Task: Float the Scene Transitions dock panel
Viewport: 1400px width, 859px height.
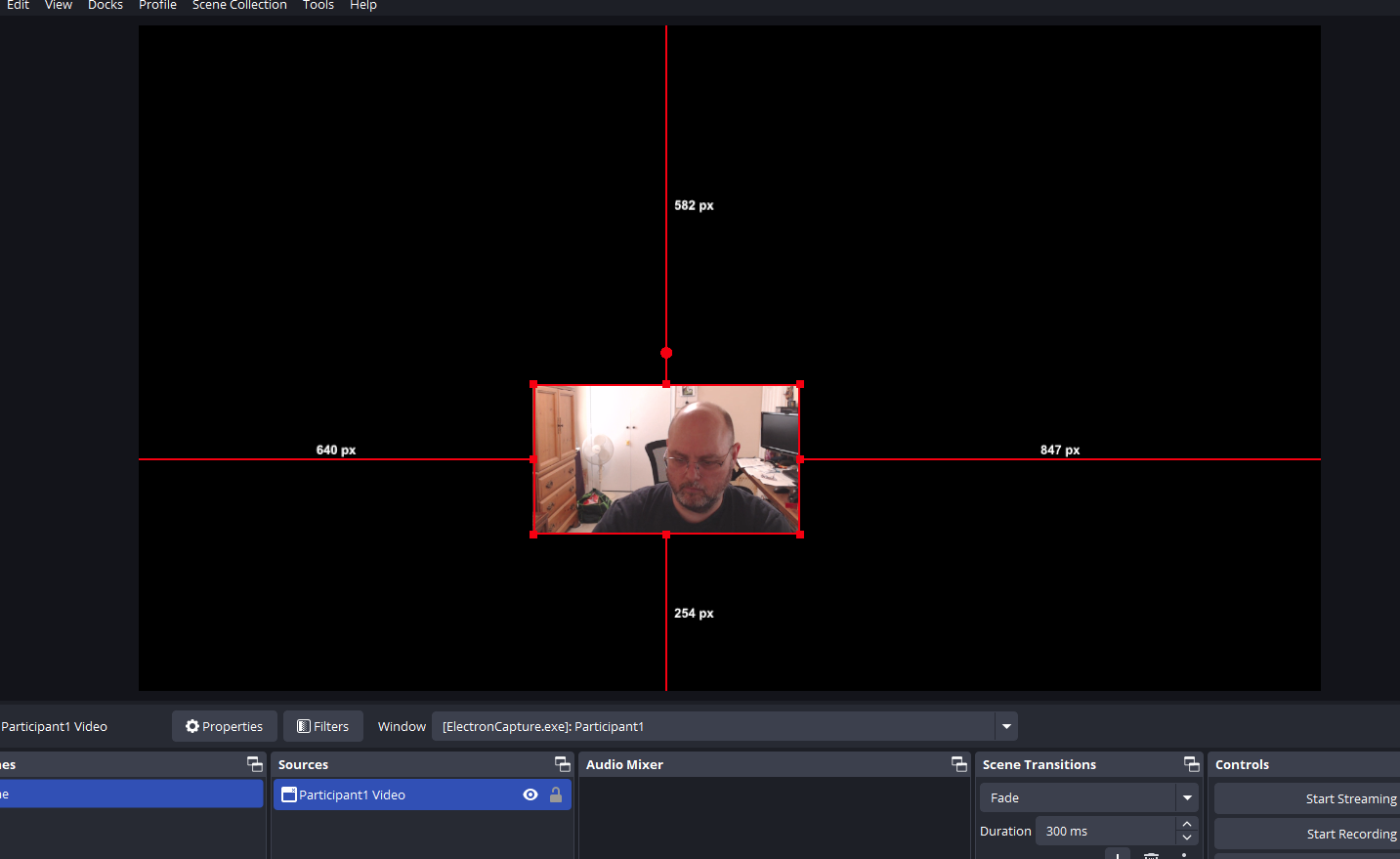Action: [x=1192, y=764]
